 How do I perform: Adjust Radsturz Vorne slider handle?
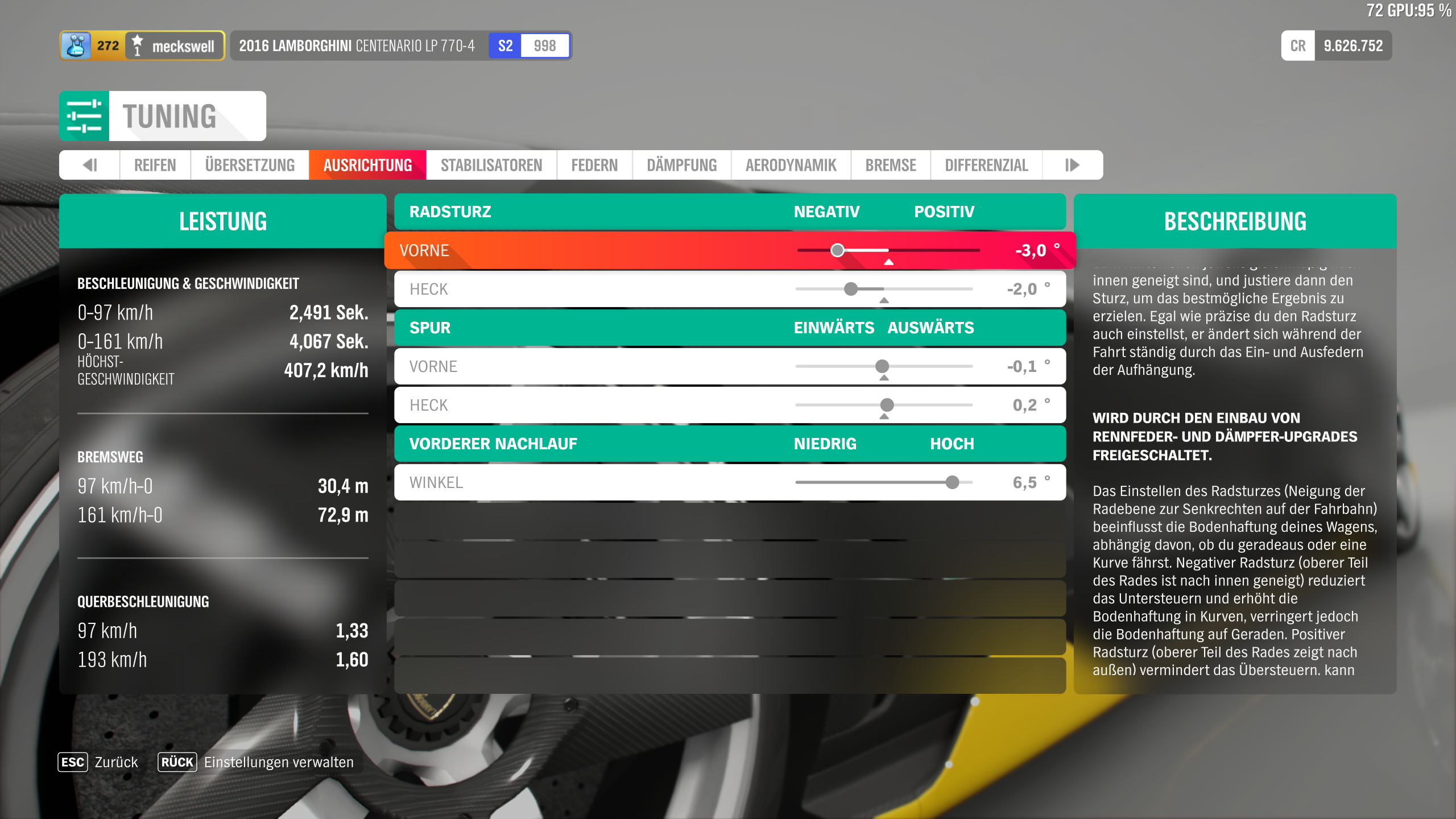tap(837, 250)
